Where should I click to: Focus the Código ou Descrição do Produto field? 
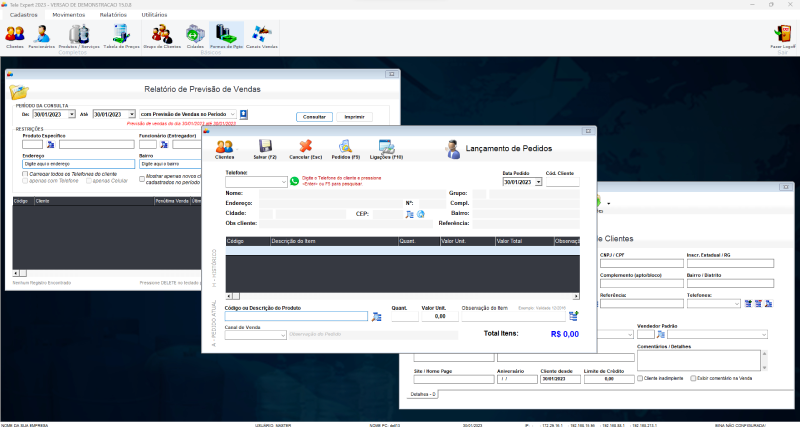[x=296, y=316]
